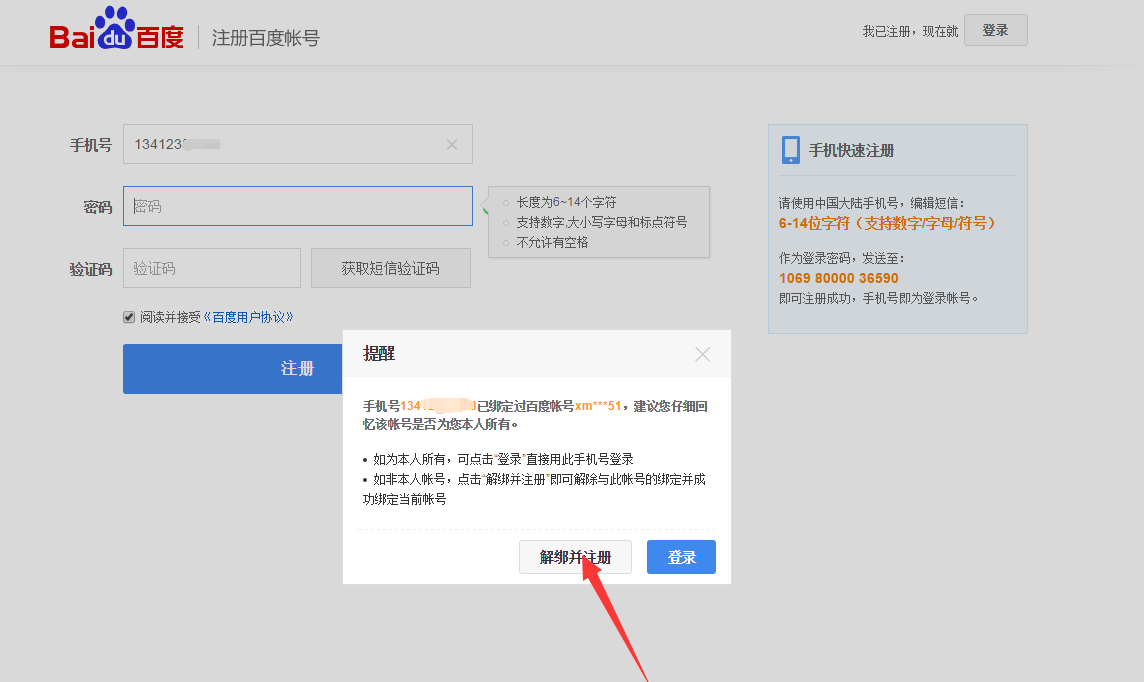The width and height of the screenshot is (1144, 682).
Task: Click the Baidu logo
Action: coord(116,29)
